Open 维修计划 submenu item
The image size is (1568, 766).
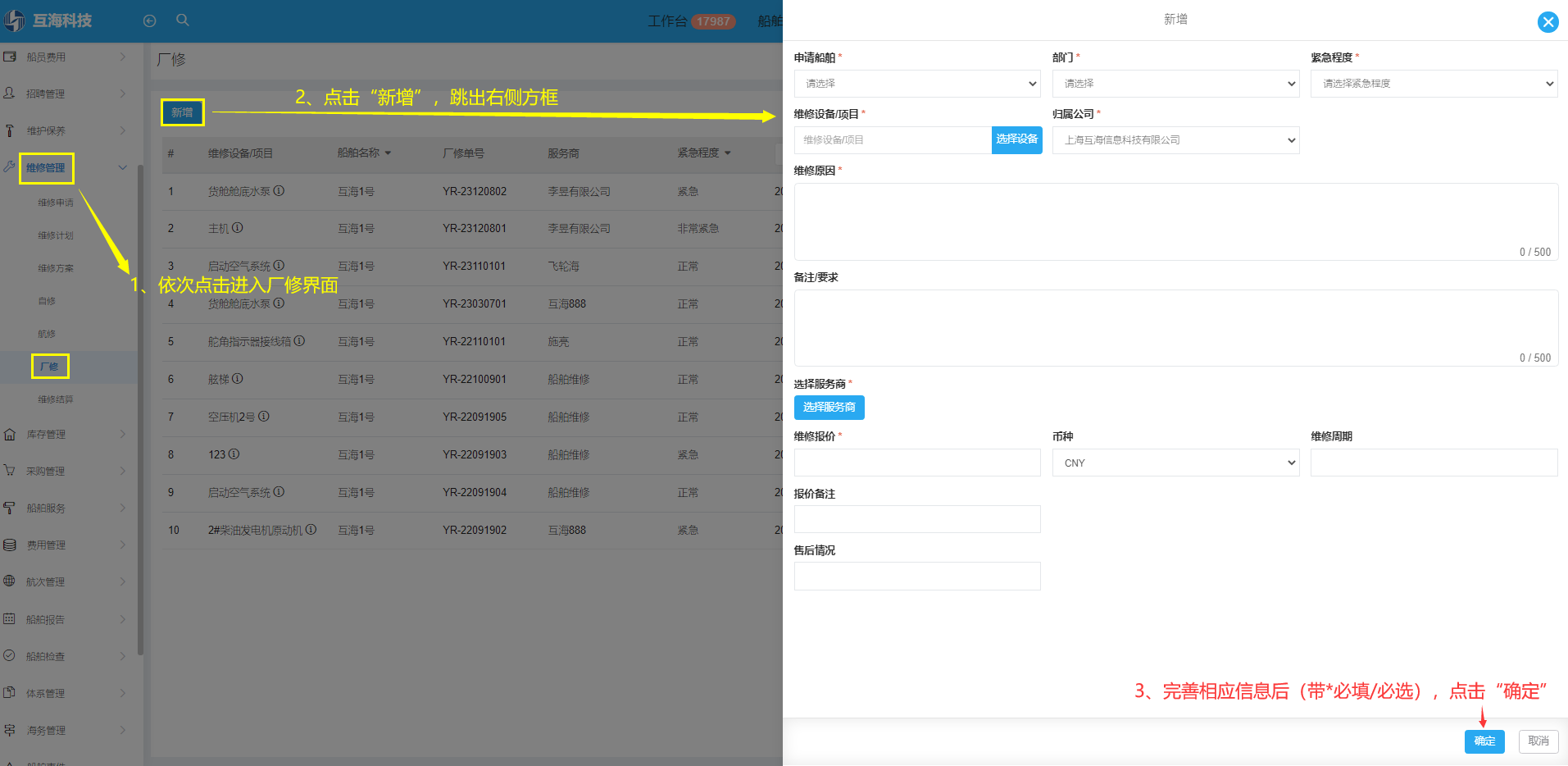click(x=56, y=235)
